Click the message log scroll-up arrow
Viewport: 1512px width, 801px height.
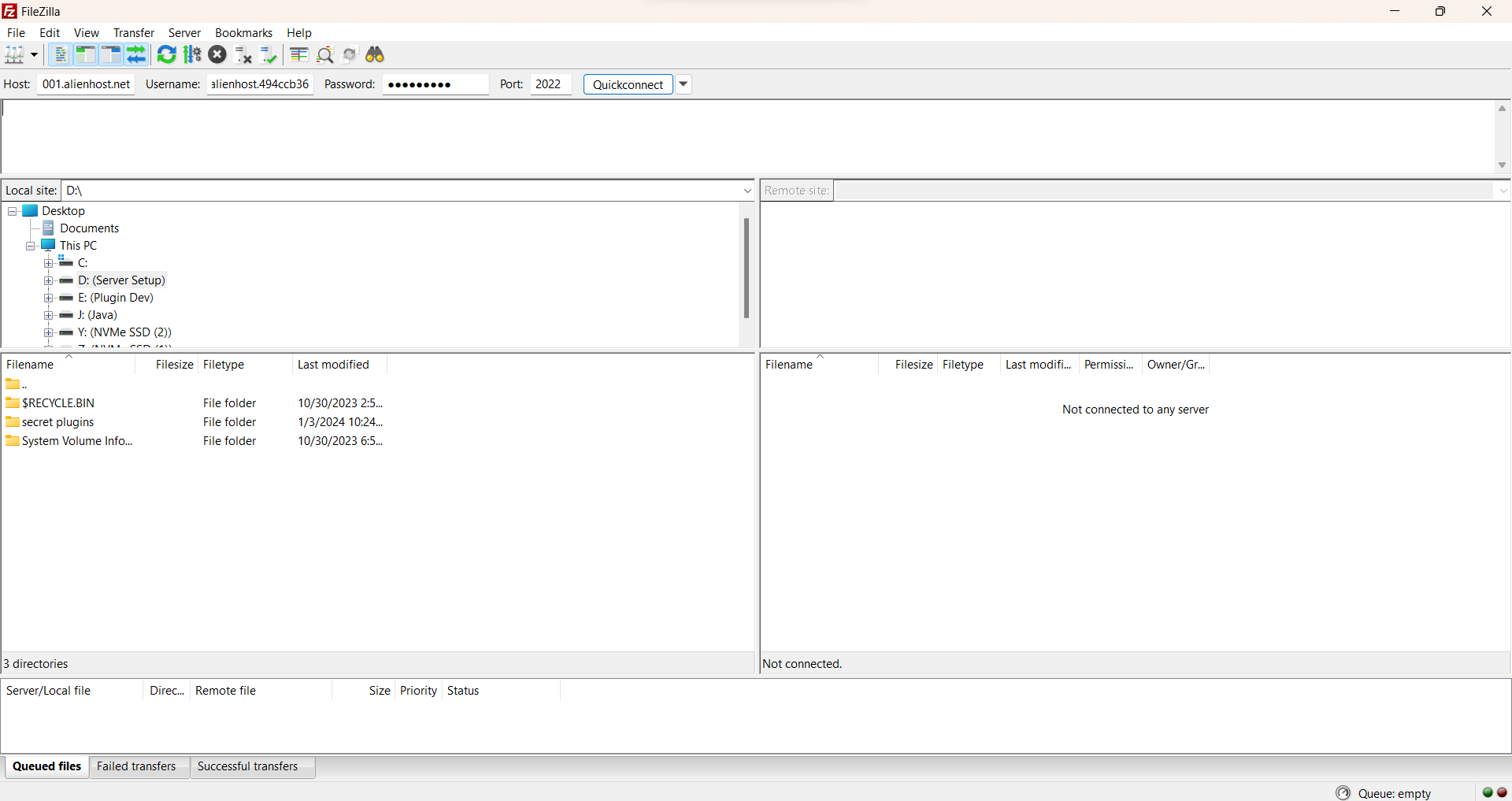(x=1502, y=109)
